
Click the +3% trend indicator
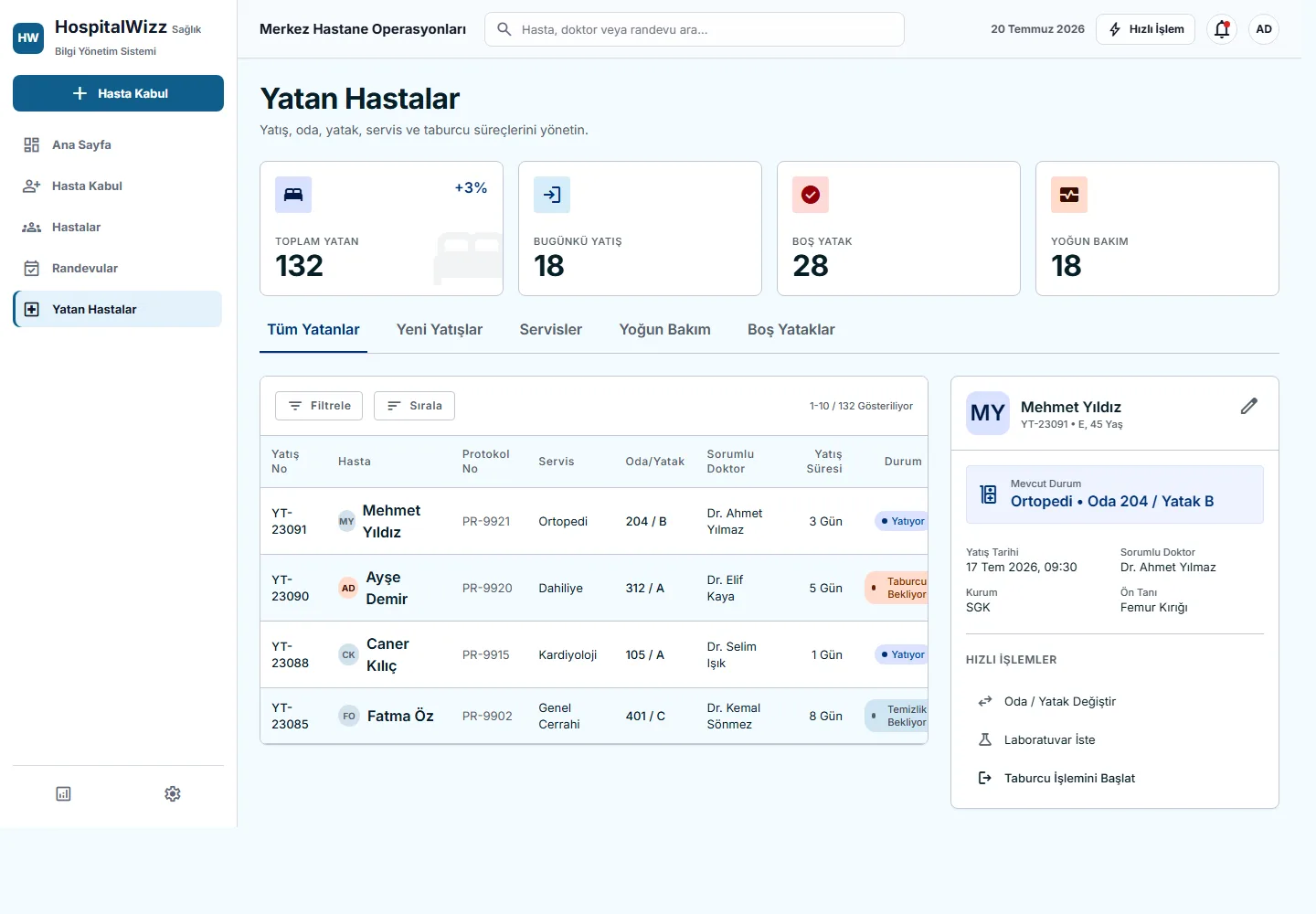(x=472, y=187)
